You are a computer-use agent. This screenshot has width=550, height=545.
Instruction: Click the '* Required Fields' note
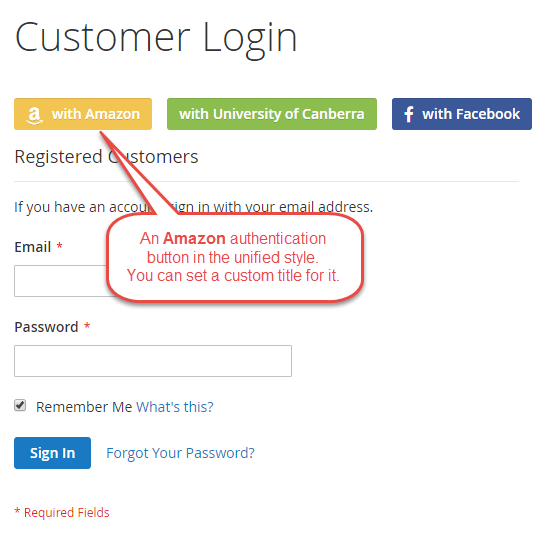pyautogui.click(x=62, y=512)
